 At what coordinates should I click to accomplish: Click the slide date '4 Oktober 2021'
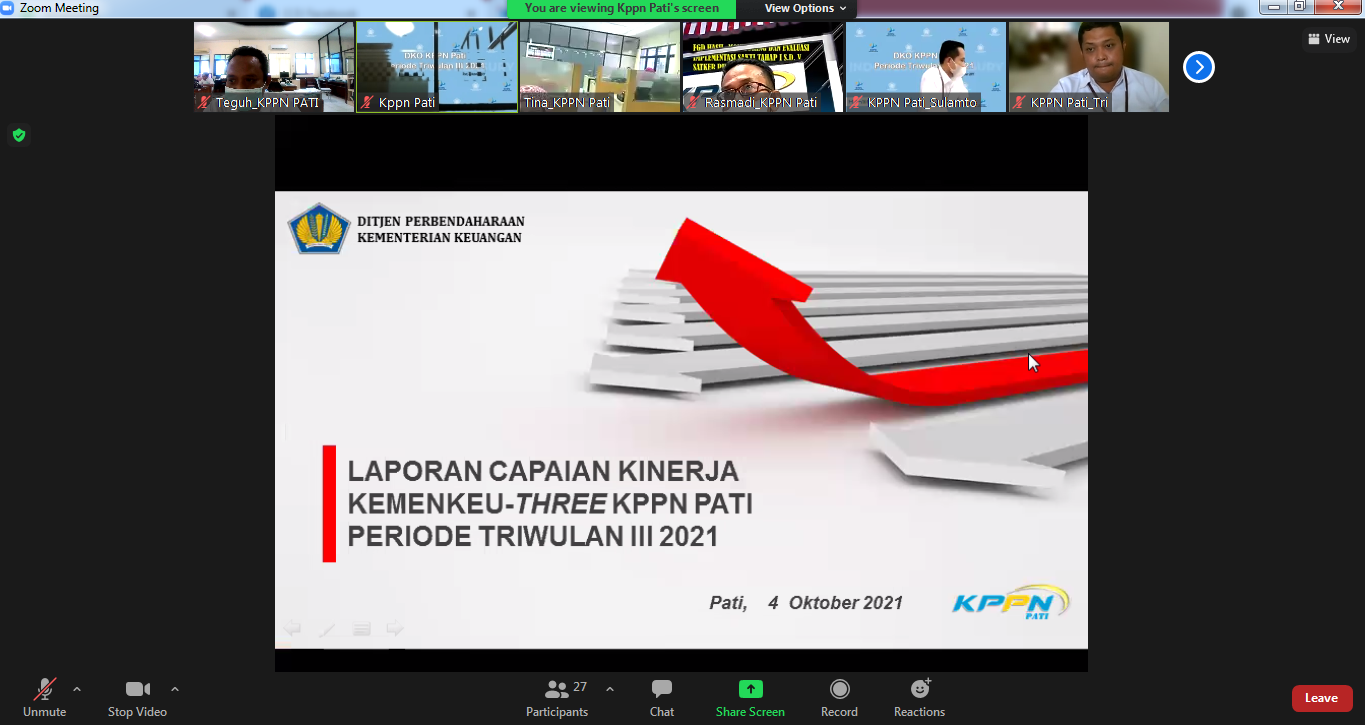[835, 603]
